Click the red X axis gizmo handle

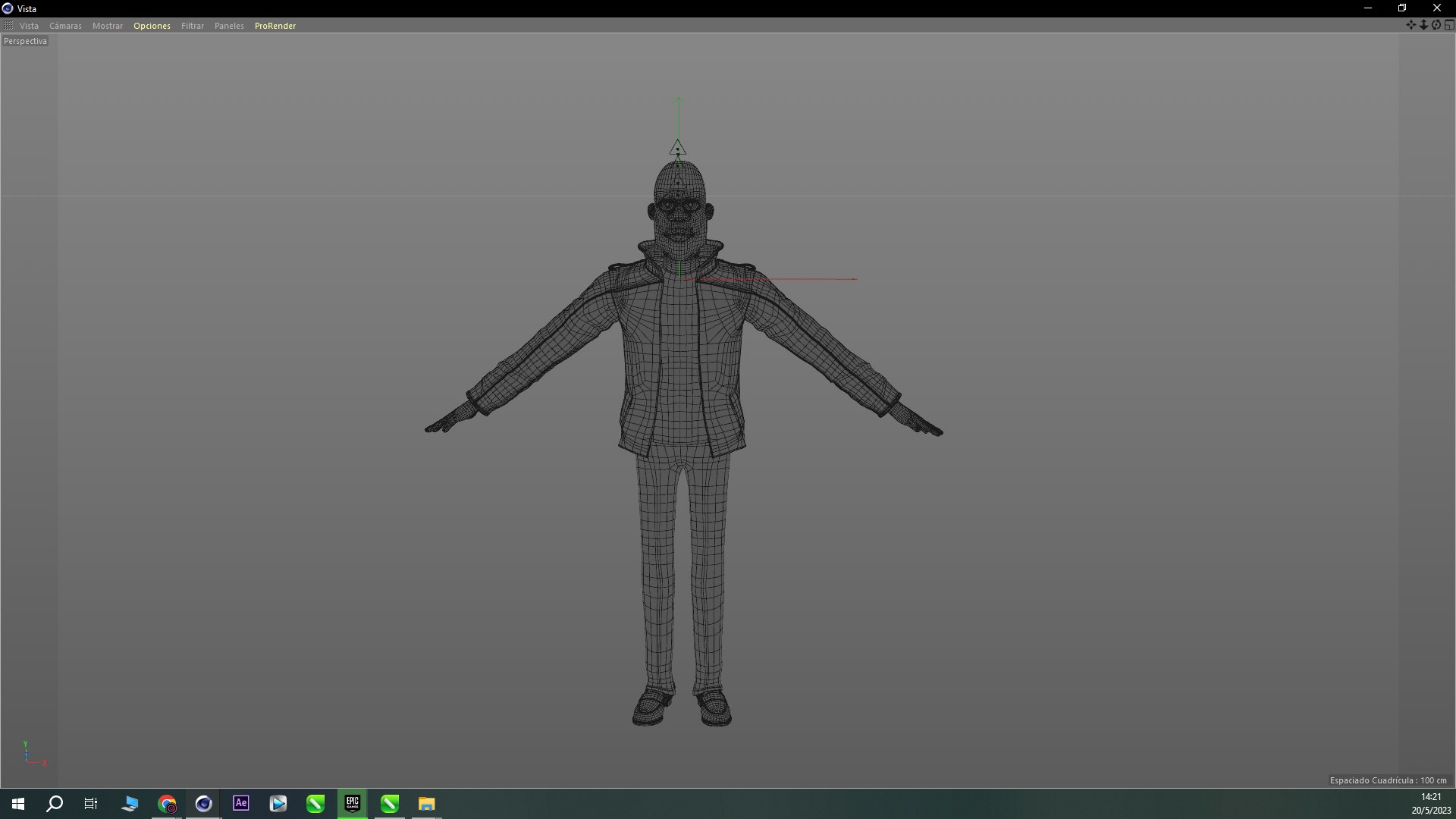tap(855, 279)
